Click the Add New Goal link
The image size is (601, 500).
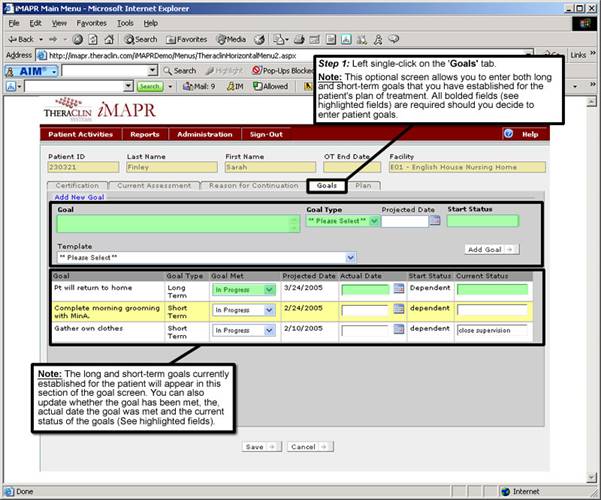pyautogui.click(x=80, y=198)
